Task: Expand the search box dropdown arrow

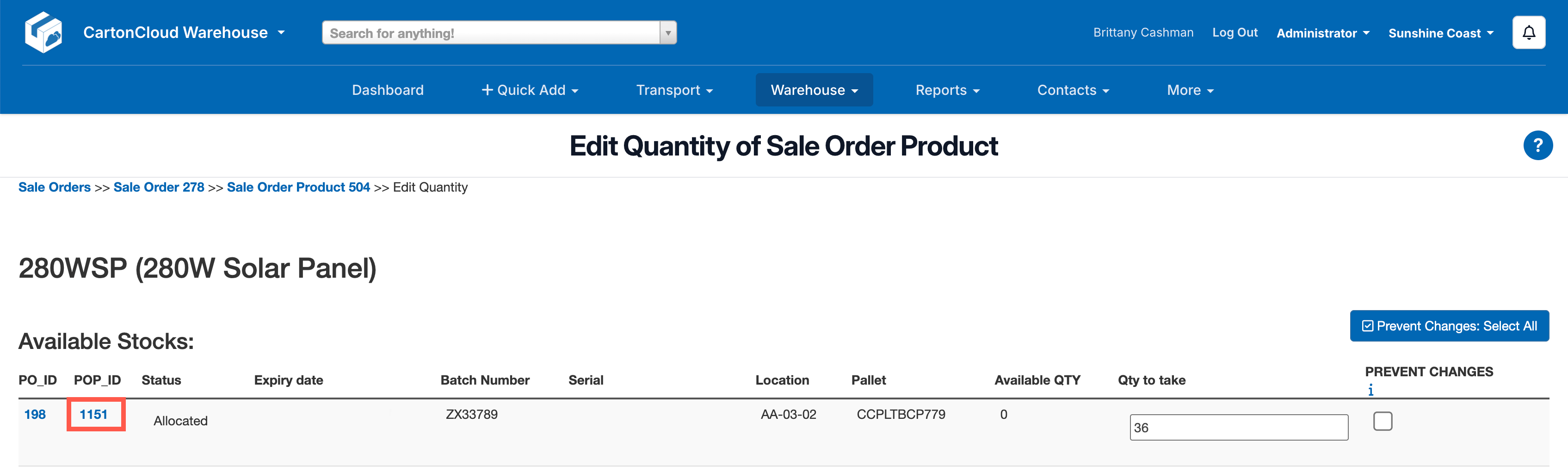Action: [668, 33]
